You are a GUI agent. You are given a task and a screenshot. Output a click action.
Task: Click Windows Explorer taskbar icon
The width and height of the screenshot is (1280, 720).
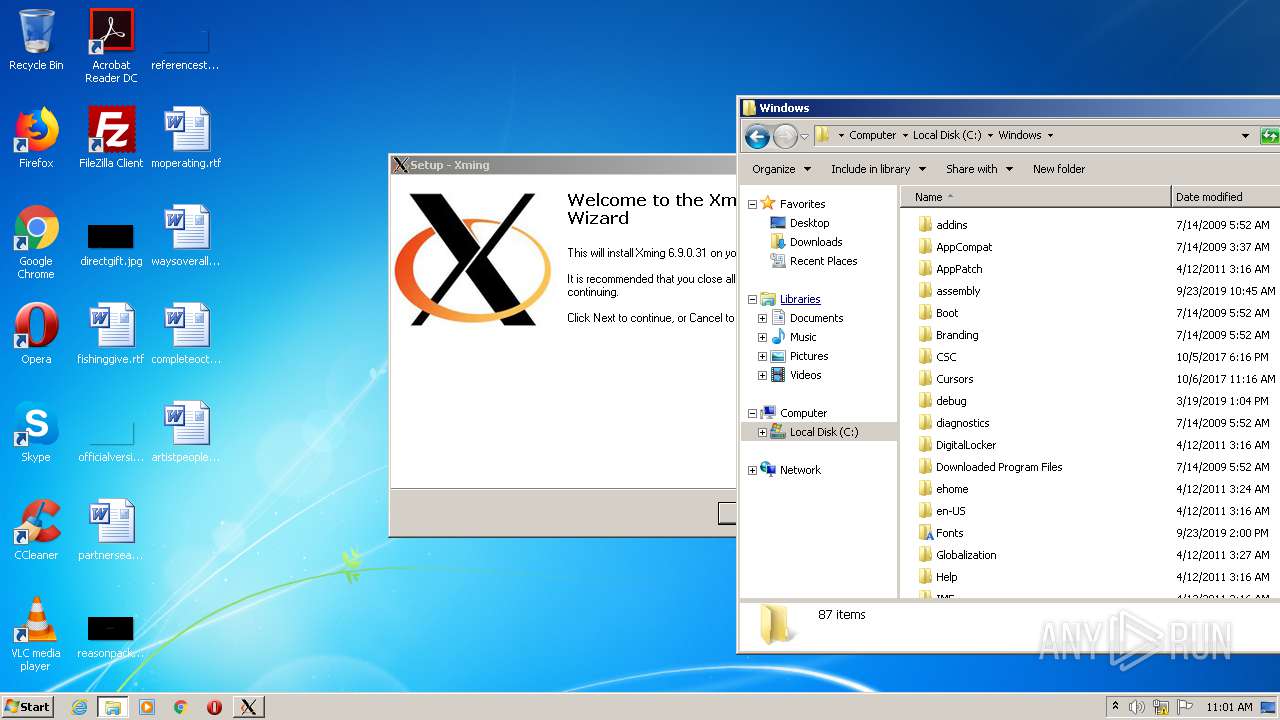(x=112, y=707)
